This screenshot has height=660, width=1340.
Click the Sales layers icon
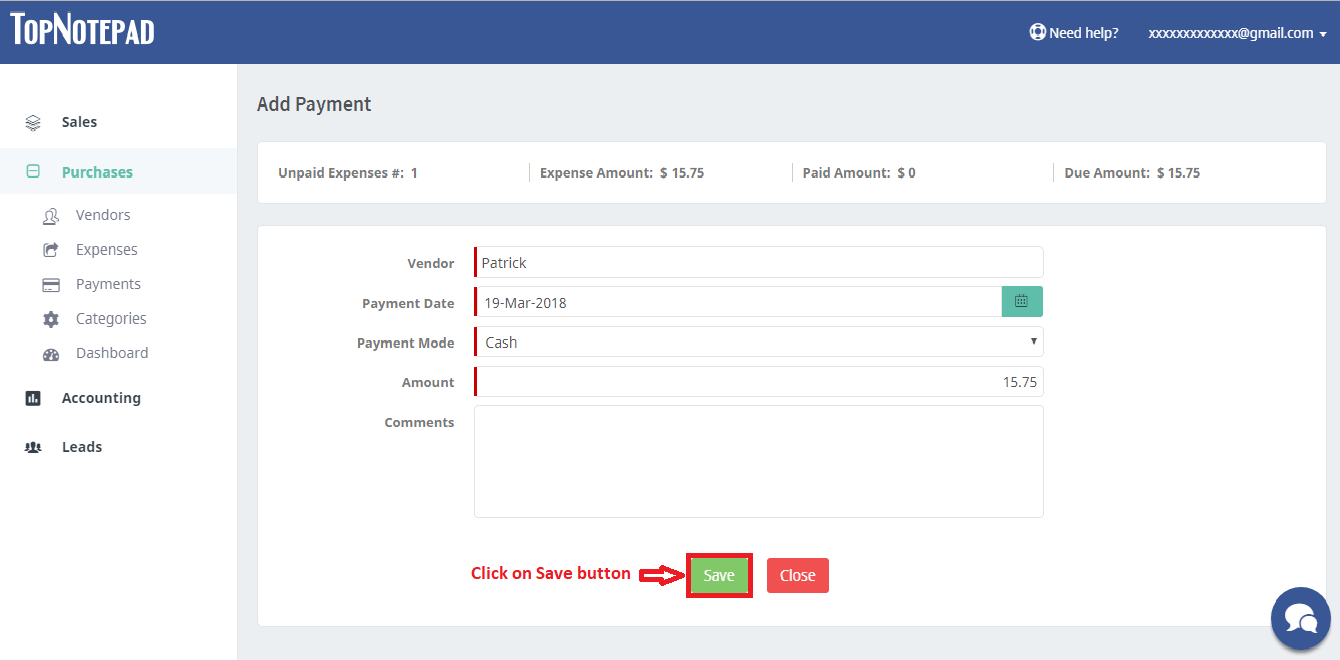click(x=33, y=122)
